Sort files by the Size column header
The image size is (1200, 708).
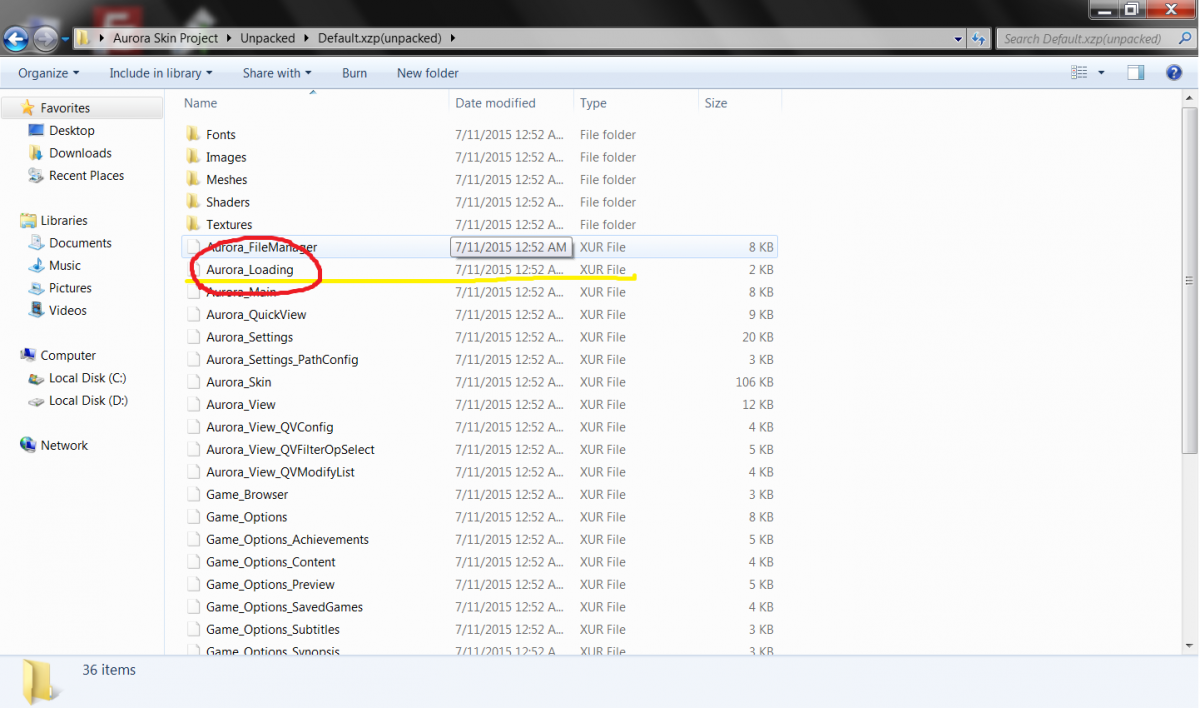pos(740,103)
